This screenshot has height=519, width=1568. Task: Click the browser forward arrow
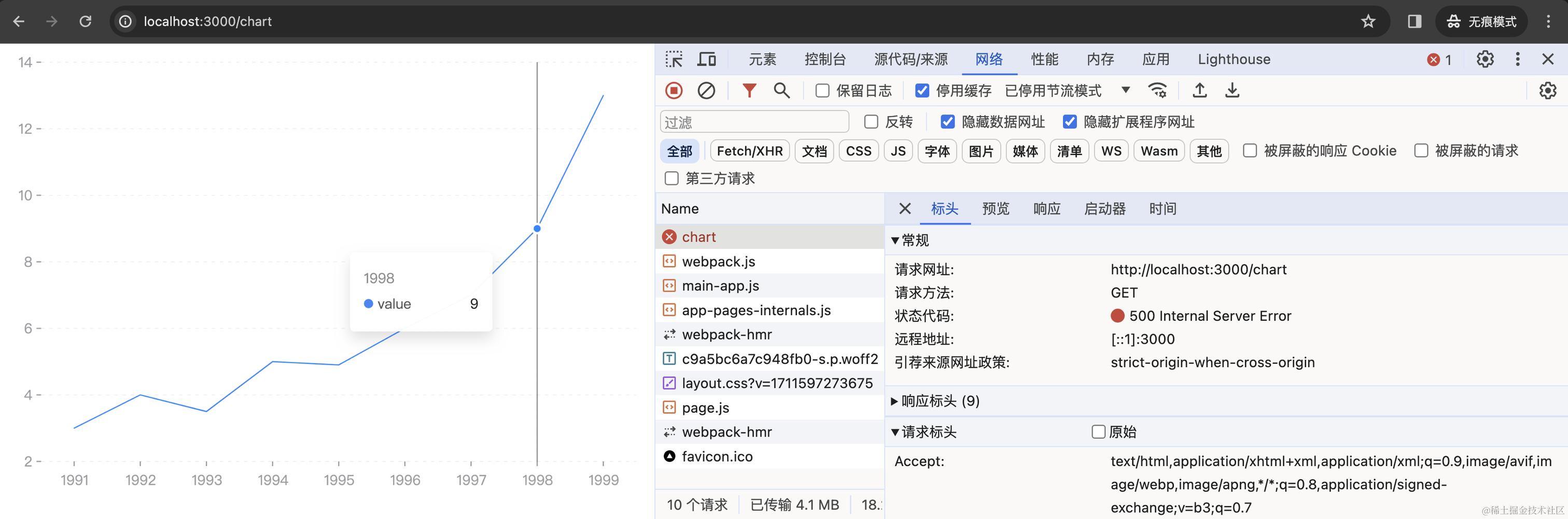click(x=52, y=22)
